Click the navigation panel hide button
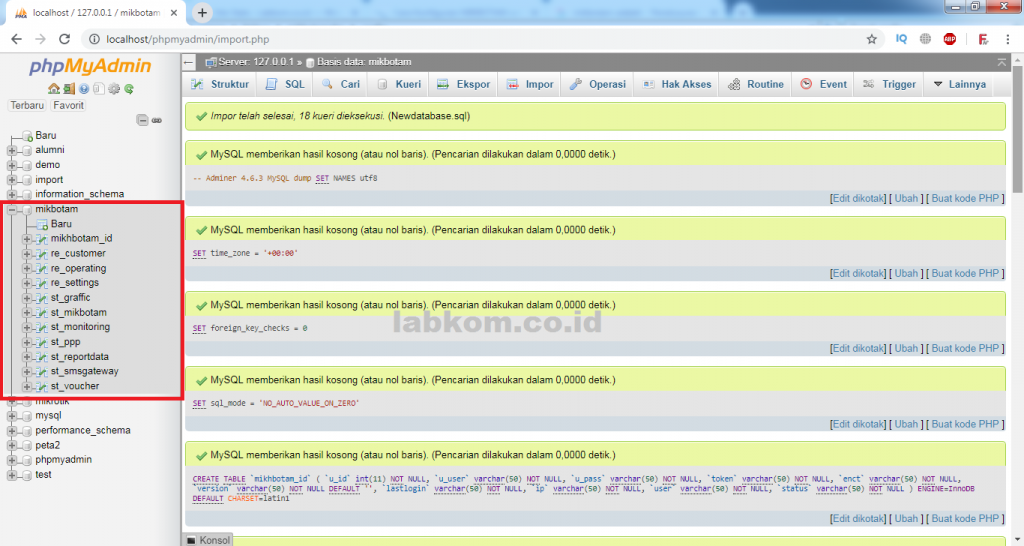 tap(189, 62)
